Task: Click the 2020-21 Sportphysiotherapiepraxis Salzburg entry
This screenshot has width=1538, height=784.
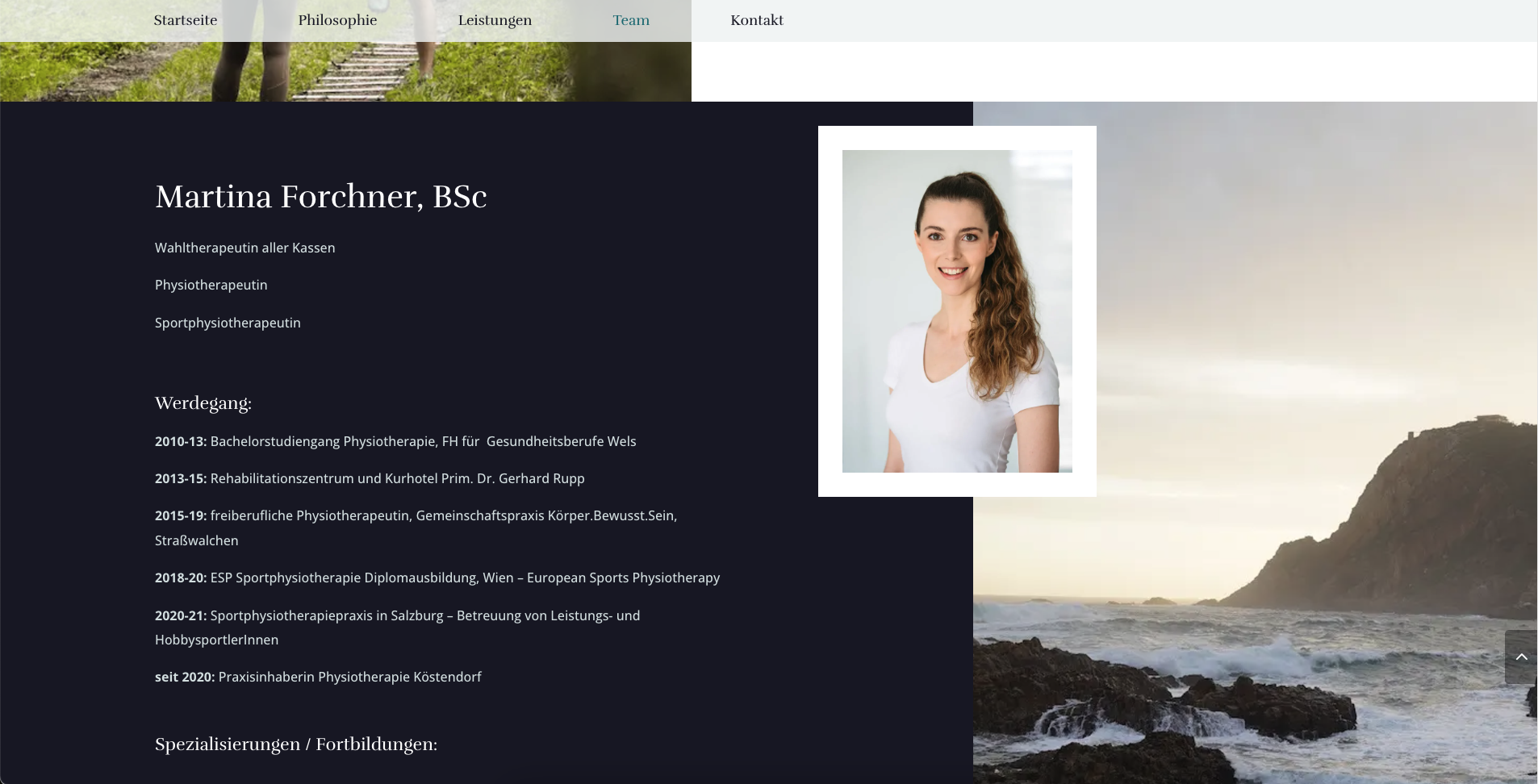Action: pyautogui.click(x=397, y=615)
